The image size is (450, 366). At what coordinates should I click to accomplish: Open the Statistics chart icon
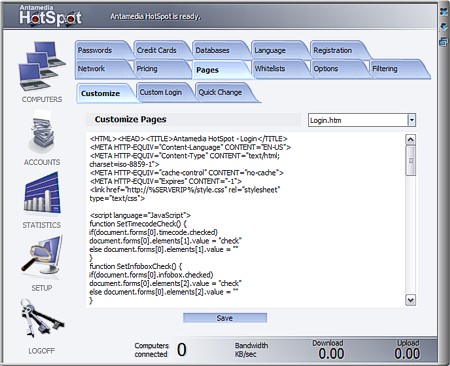tap(42, 193)
